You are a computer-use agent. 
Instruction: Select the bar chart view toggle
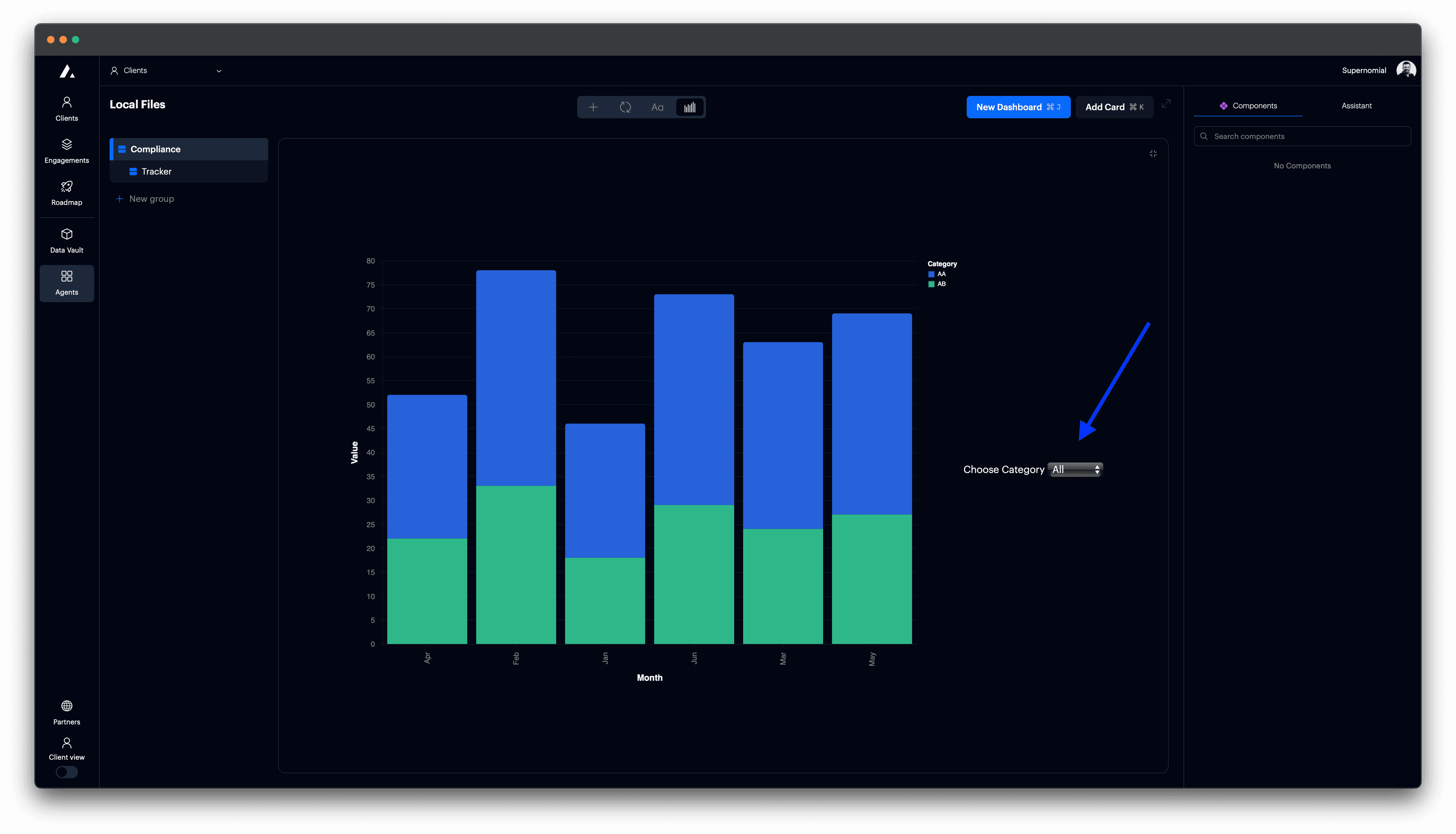click(689, 107)
